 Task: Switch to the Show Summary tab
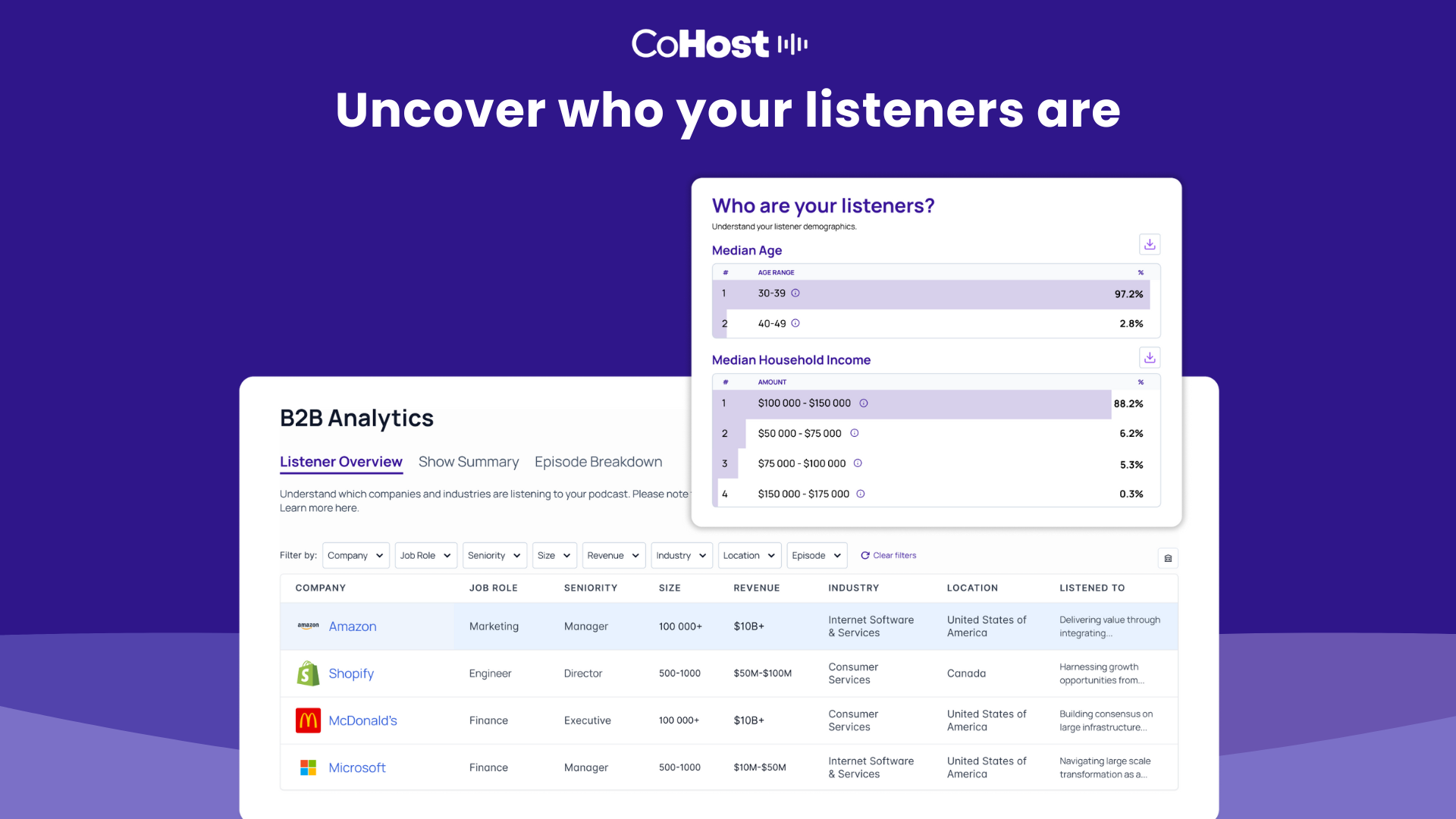(x=469, y=462)
